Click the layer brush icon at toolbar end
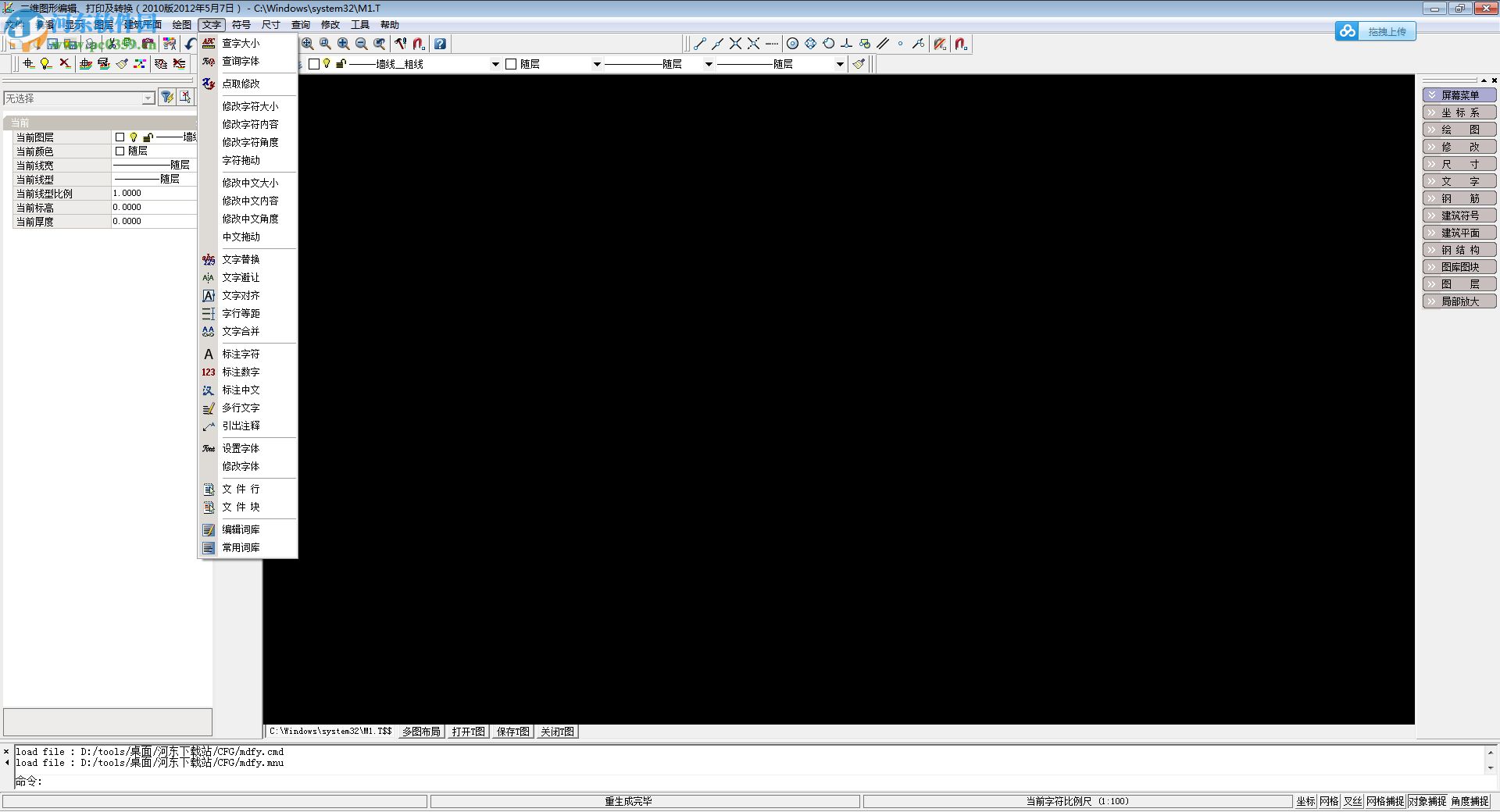The width and height of the screenshot is (1500, 812). pyautogui.click(x=859, y=64)
